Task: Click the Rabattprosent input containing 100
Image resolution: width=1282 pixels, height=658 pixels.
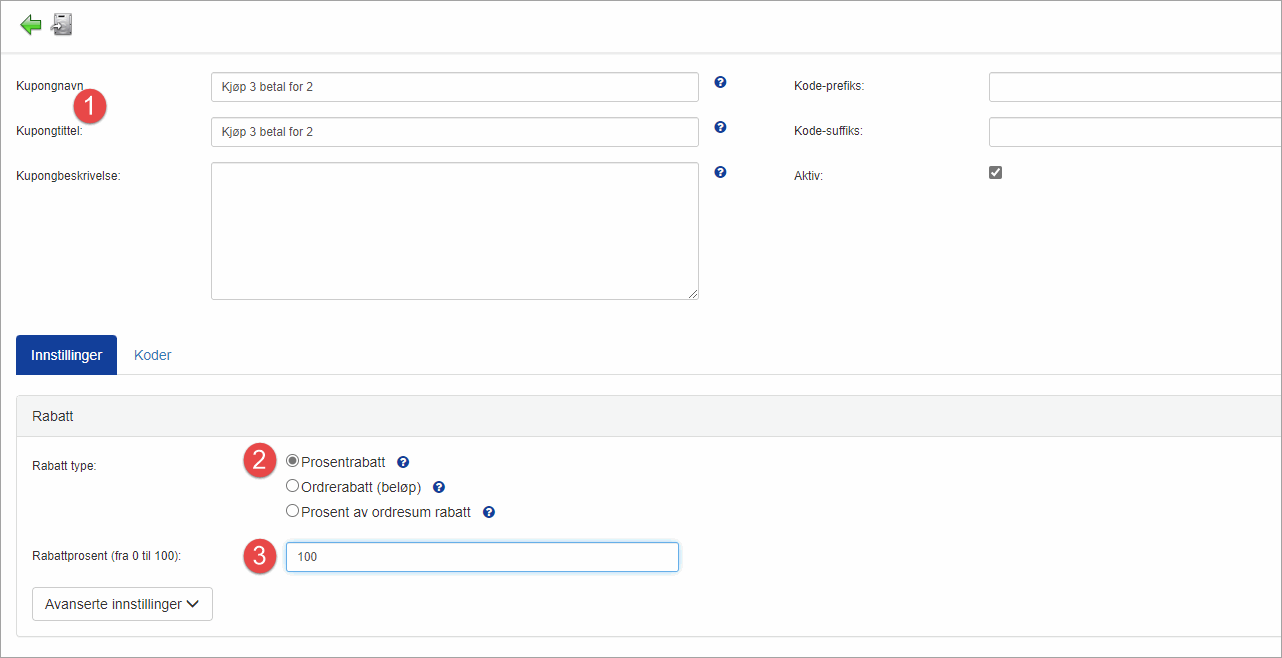Action: coord(482,557)
